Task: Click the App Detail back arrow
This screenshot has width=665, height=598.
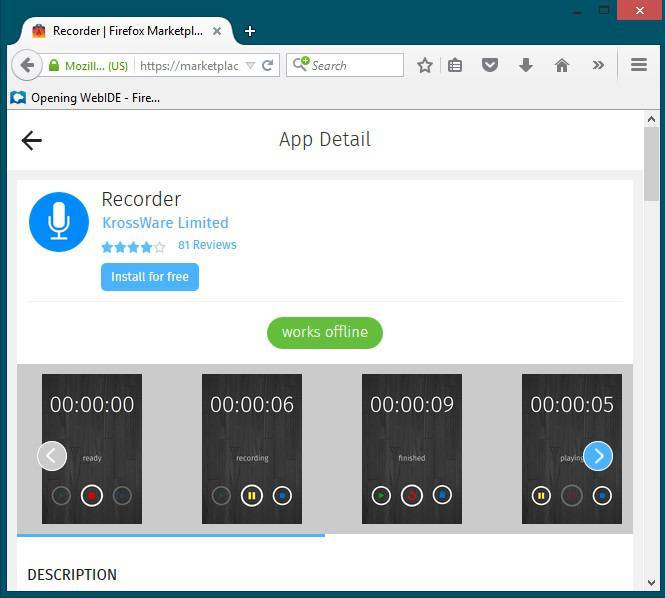Action: [x=31, y=141]
